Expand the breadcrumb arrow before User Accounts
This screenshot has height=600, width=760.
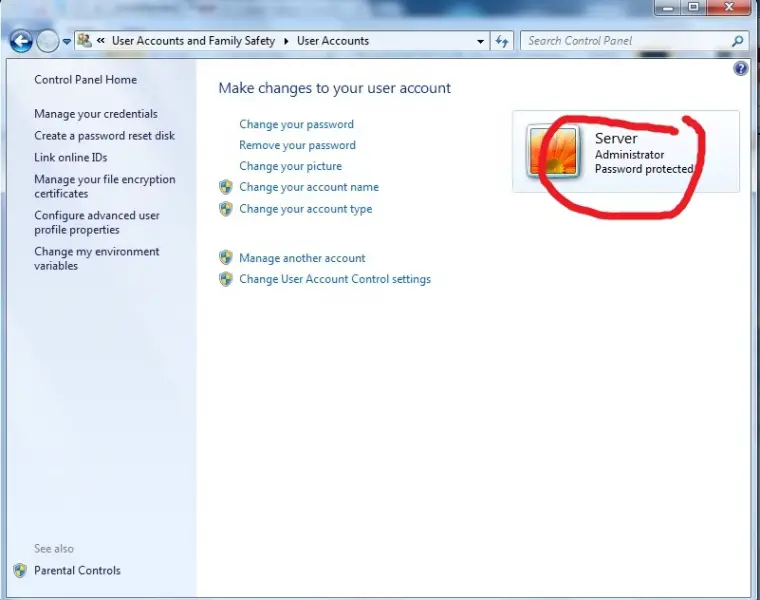tap(286, 41)
